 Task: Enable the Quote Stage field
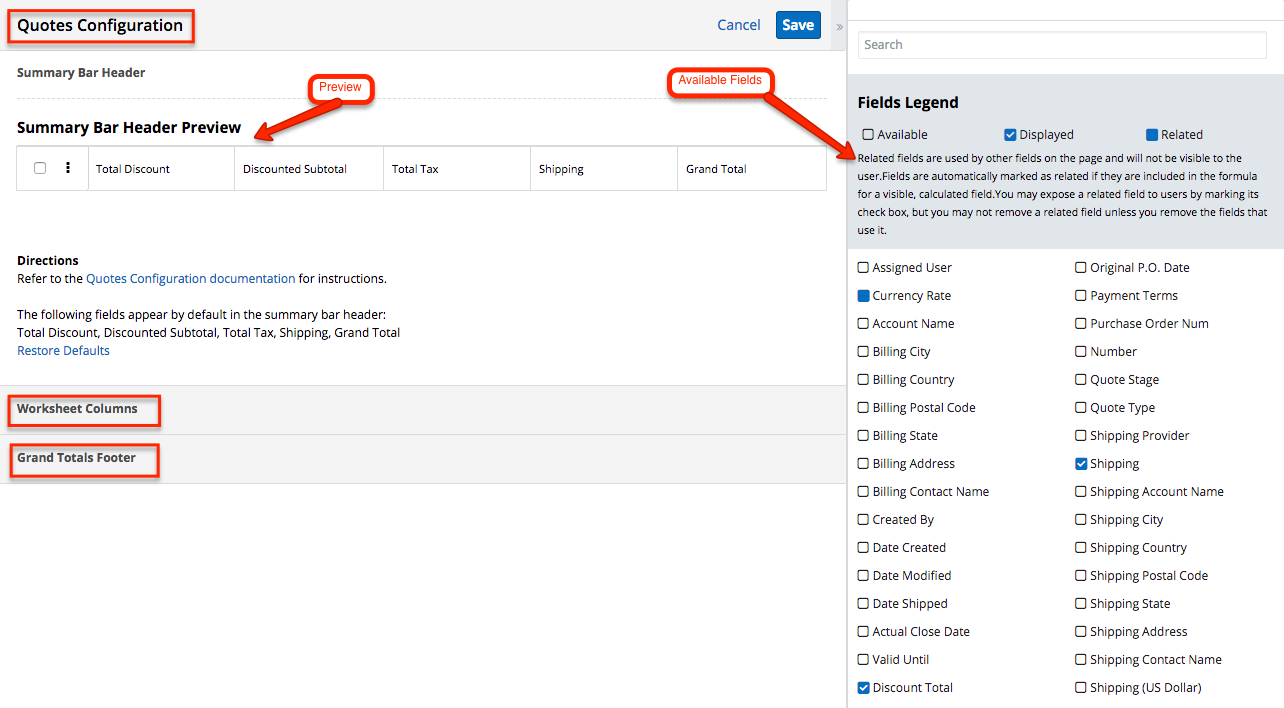[x=1081, y=380]
